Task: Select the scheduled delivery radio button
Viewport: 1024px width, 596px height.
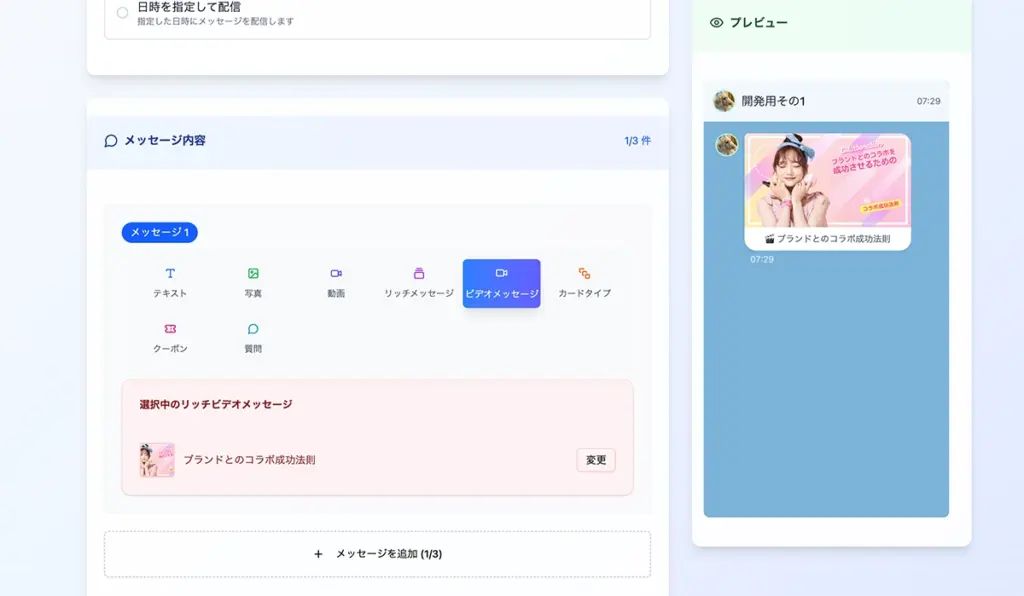Action: click(122, 13)
